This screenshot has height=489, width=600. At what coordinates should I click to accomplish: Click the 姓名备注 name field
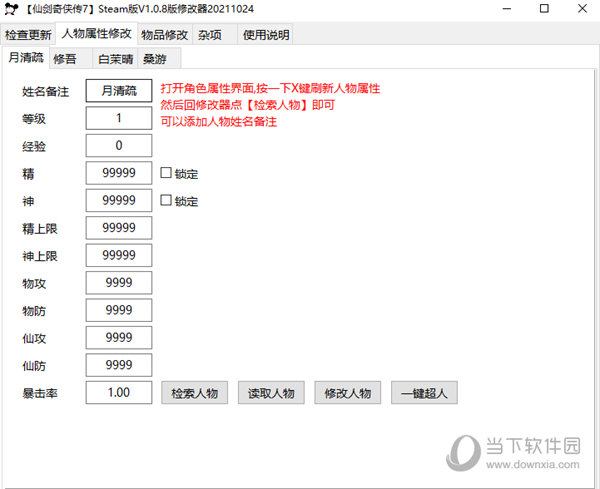click(x=119, y=91)
